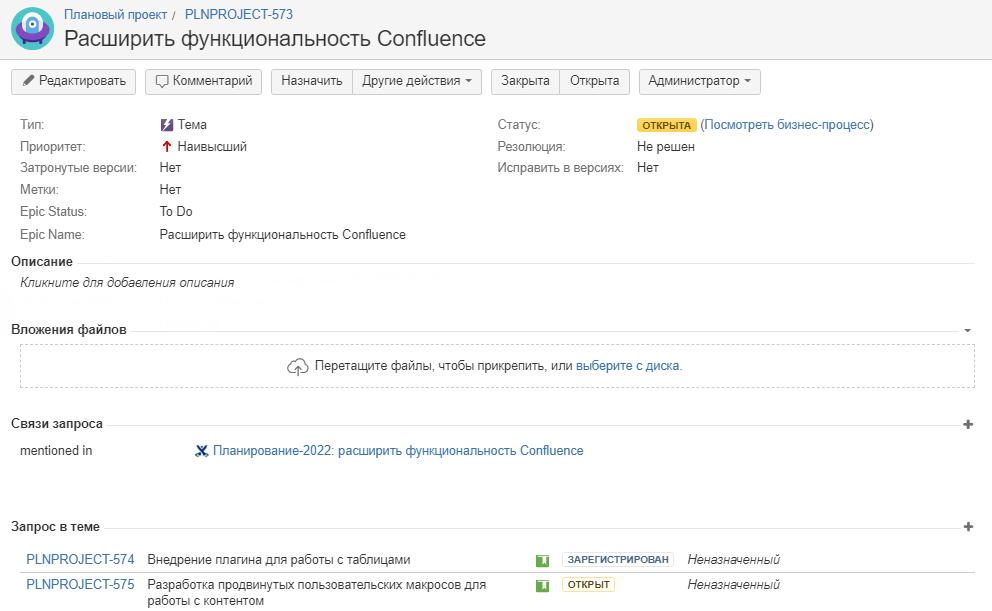The image size is (992, 611).
Task: Click the priority value Наивысший
Action: (212, 147)
